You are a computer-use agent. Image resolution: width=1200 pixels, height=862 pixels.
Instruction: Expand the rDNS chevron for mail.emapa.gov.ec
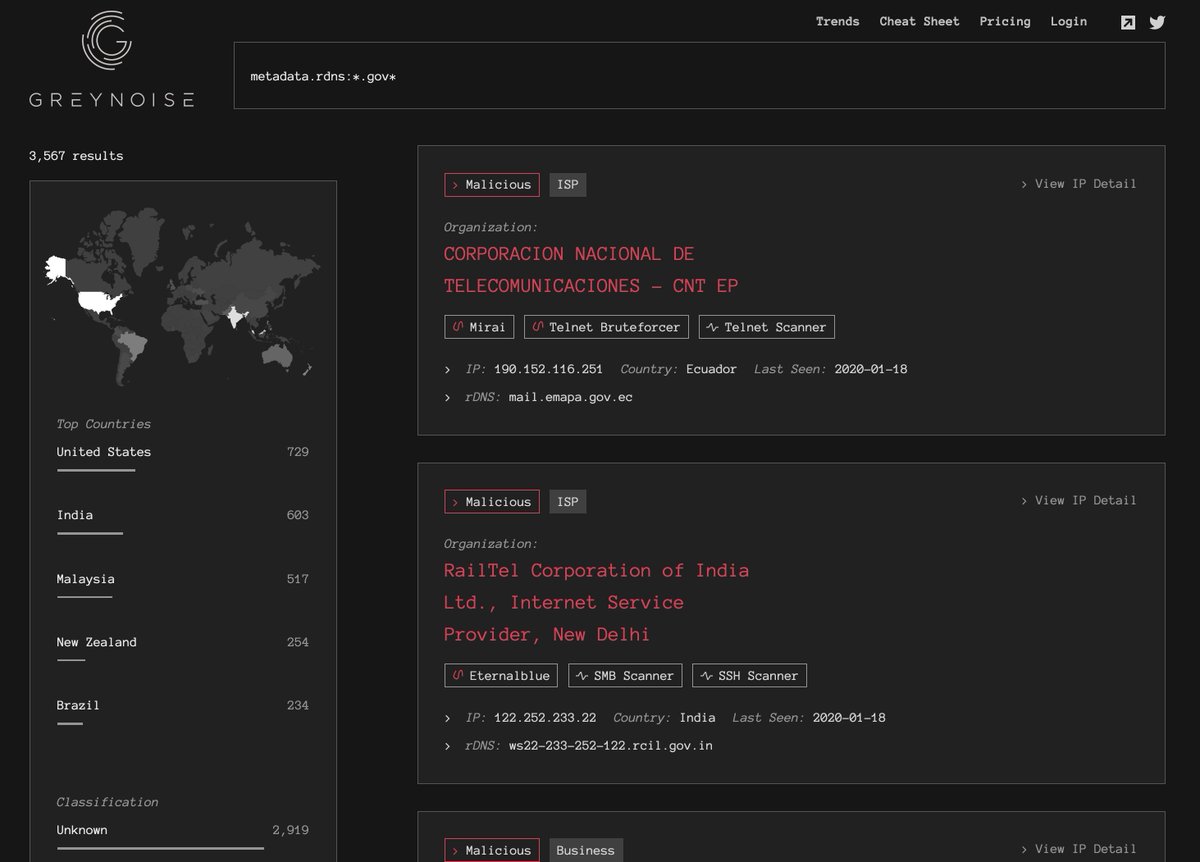pyautogui.click(x=448, y=398)
